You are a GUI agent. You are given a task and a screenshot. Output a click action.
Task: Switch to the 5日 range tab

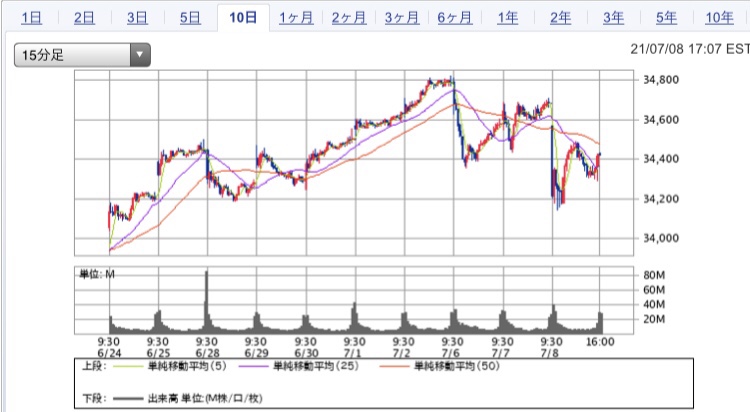tap(190, 18)
